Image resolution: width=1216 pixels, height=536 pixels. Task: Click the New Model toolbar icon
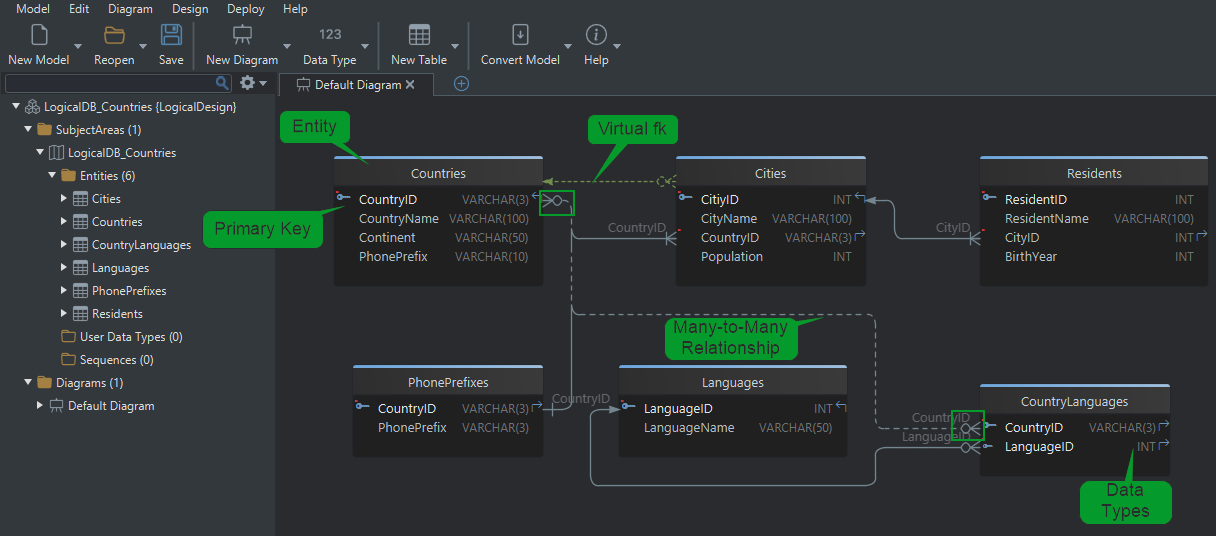click(39, 35)
